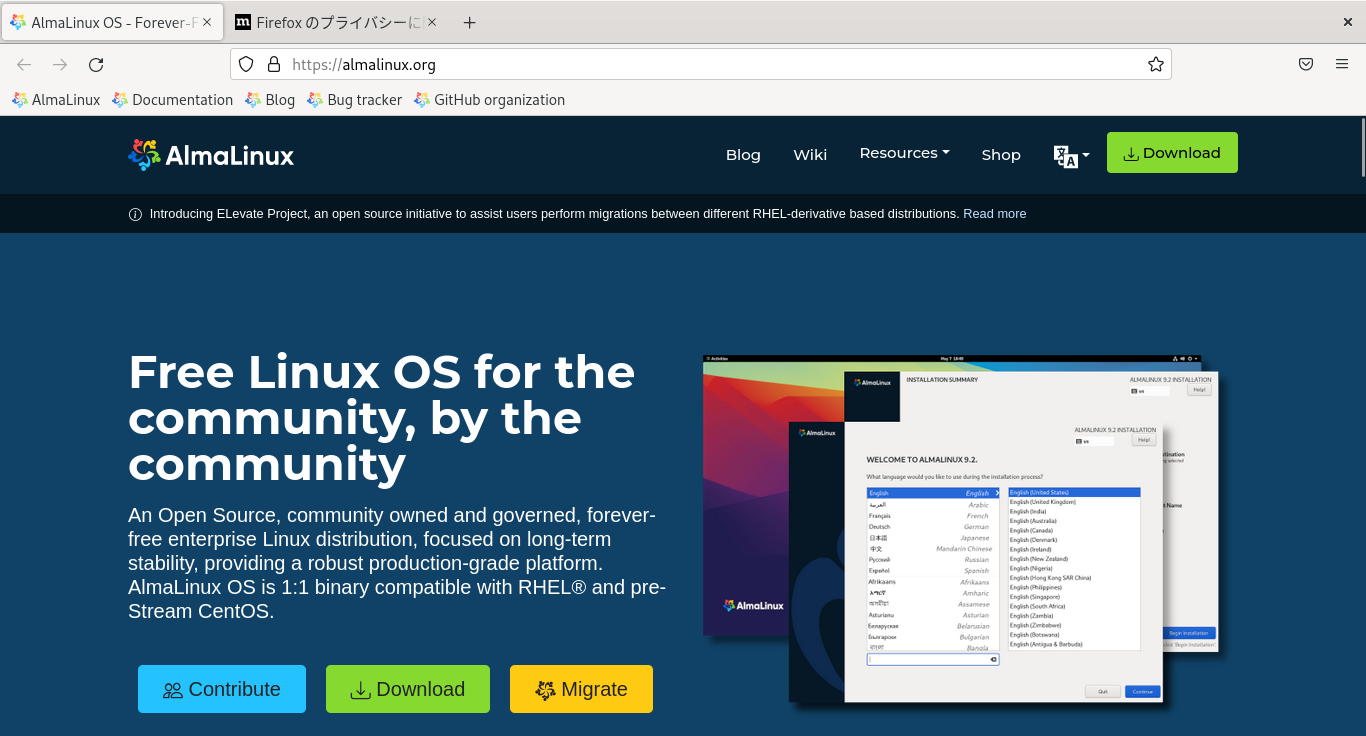Open the Pocket save icon
Screen dimensions: 1366x736
point(1306,64)
